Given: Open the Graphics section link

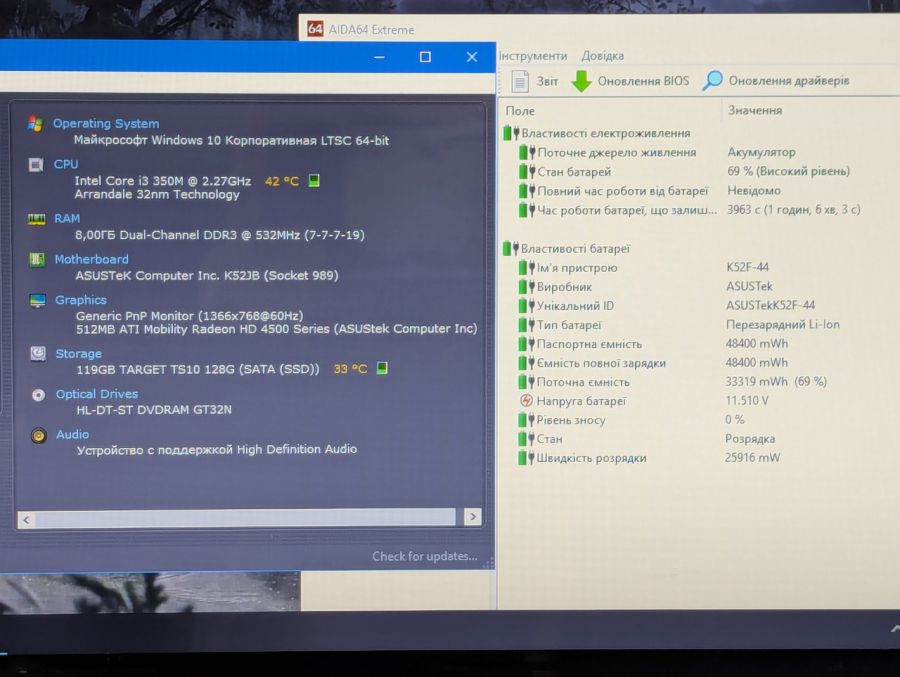Looking at the screenshot, I should pyautogui.click(x=81, y=300).
